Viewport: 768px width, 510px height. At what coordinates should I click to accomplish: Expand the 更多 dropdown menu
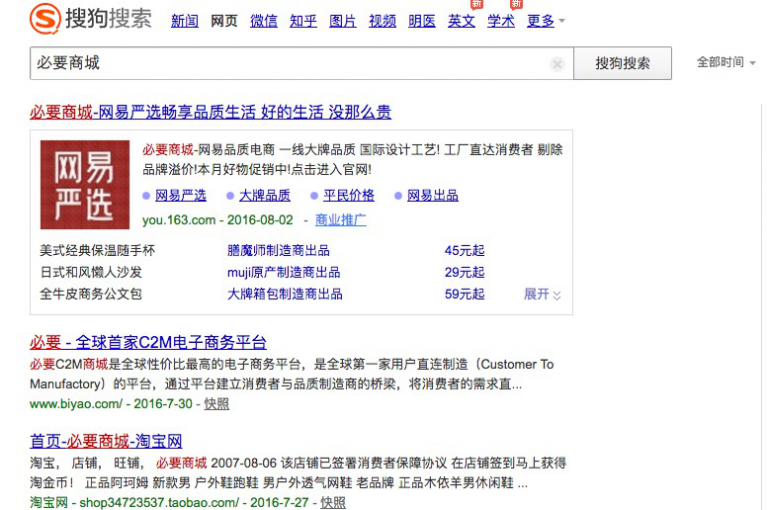point(545,21)
